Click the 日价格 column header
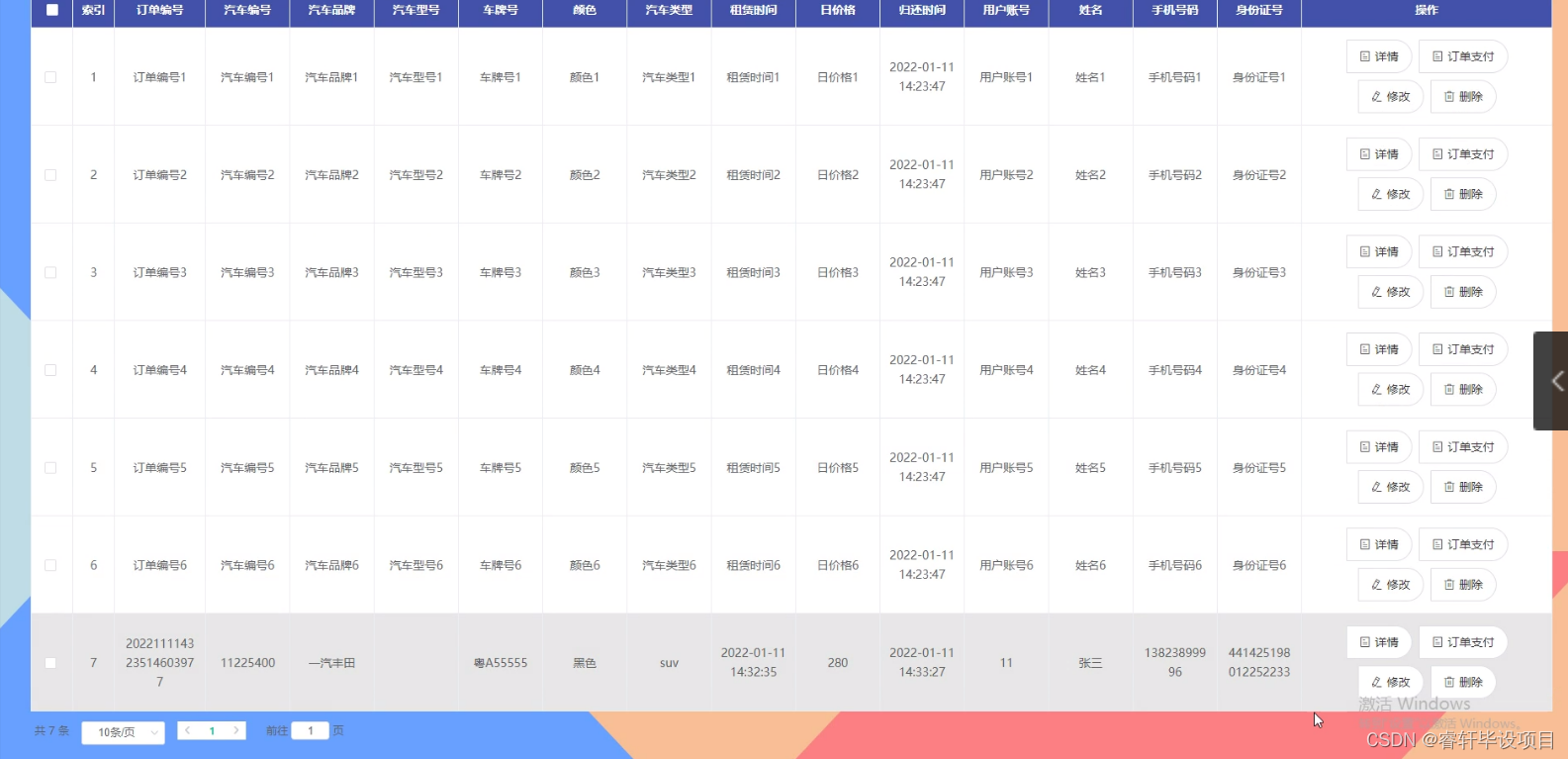The width and height of the screenshot is (1568, 759). pos(838,10)
